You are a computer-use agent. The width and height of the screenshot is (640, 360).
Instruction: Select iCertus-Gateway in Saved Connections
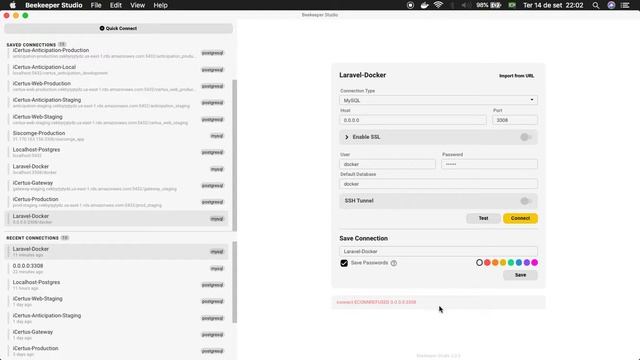117,186
